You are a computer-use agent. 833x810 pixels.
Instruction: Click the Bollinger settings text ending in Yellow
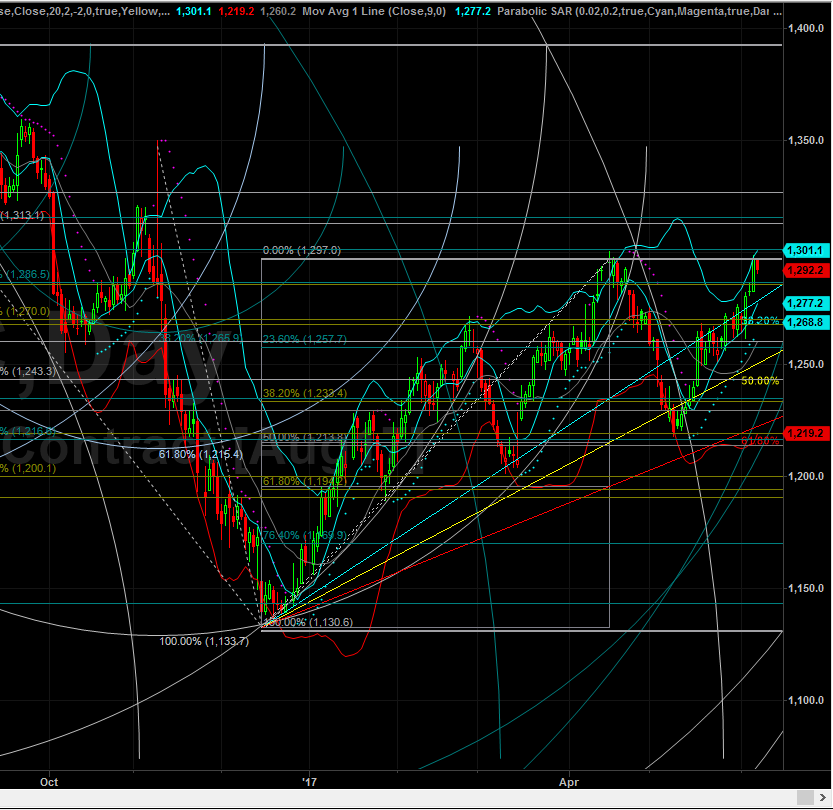[85, 11]
